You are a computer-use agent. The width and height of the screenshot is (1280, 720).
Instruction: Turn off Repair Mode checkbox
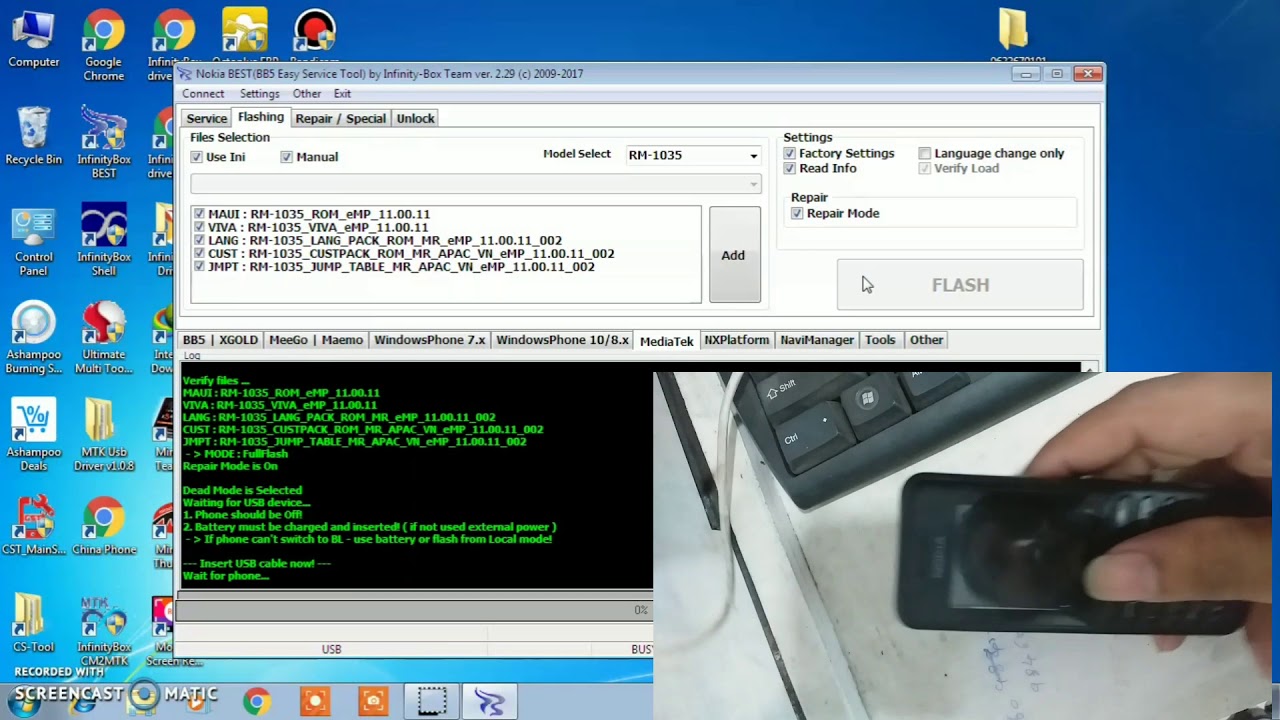click(x=797, y=214)
